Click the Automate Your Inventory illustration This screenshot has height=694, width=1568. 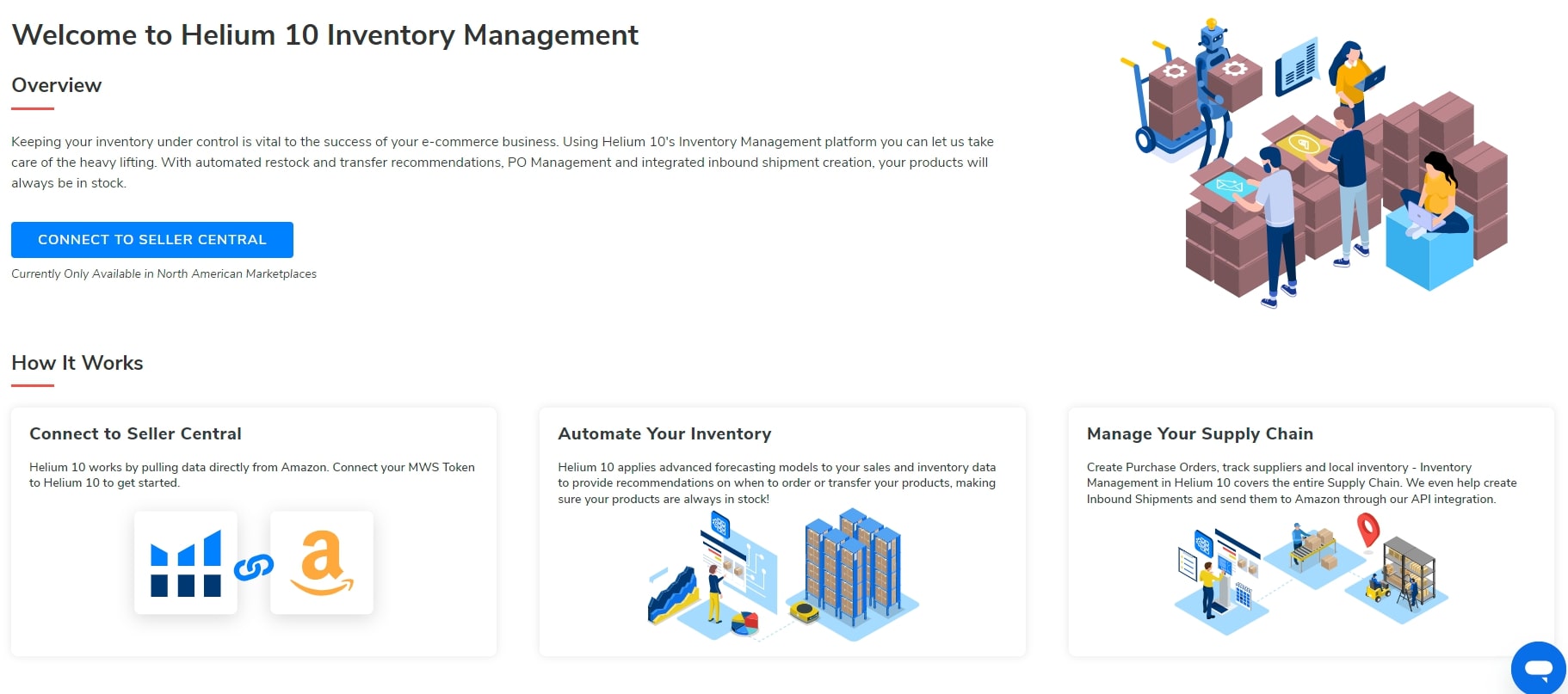783,574
